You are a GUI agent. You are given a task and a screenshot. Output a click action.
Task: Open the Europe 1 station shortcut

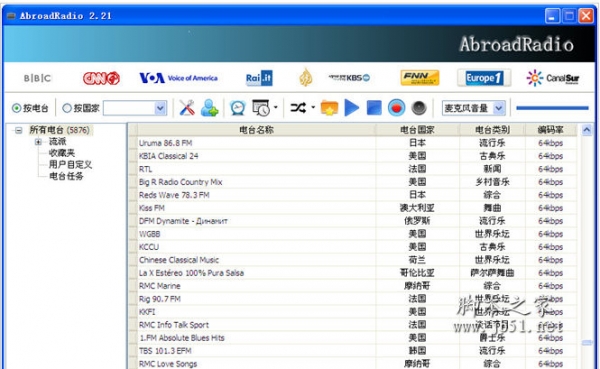tap(484, 78)
